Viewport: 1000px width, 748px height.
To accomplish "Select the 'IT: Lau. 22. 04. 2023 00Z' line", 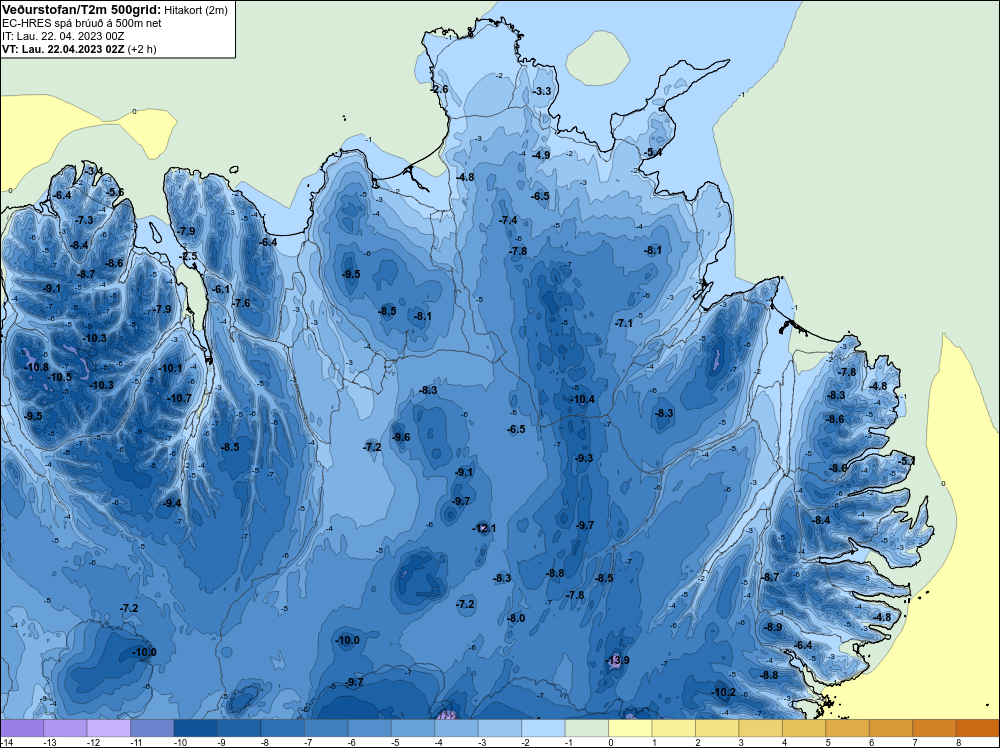I will coord(62,36).
